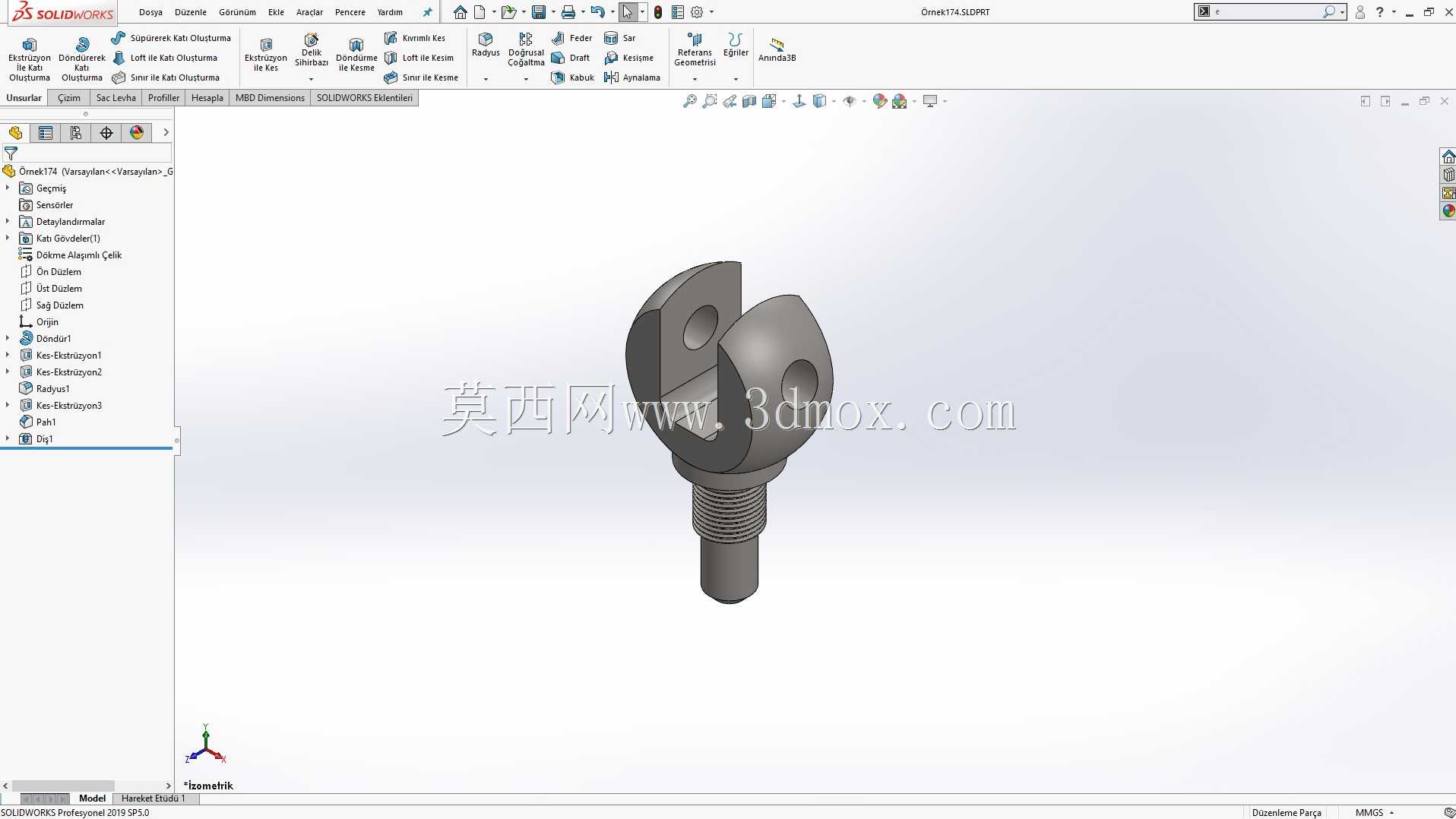Select Sınır ile Kesme tool
This screenshot has width=1456, height=819.
coord(421,77)
